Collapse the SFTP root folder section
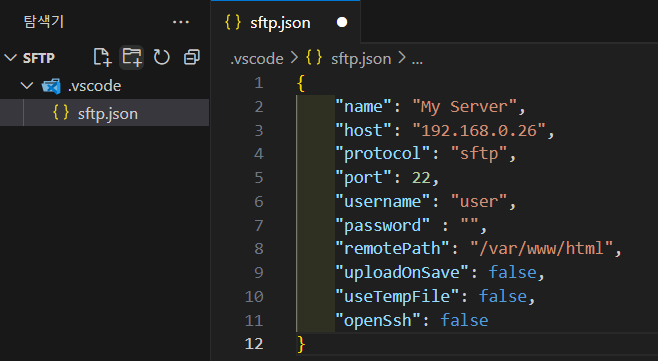The height and width of the screenshot is (361, 658). (10, 58)
